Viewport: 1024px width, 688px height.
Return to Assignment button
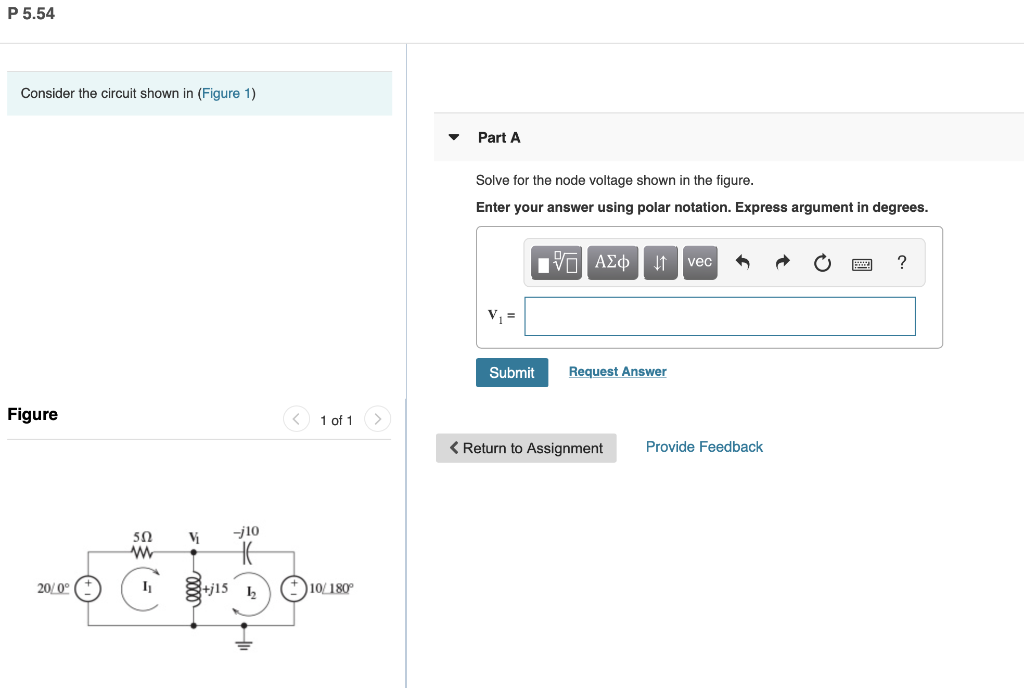(x=526, y=448)
